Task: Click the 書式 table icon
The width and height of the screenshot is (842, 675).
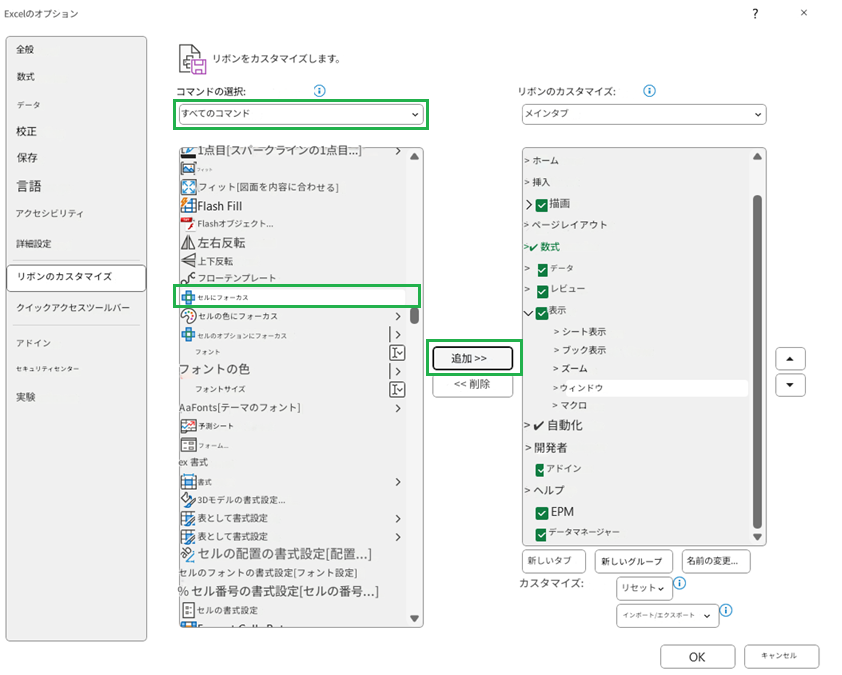Action: coord(188,481)
